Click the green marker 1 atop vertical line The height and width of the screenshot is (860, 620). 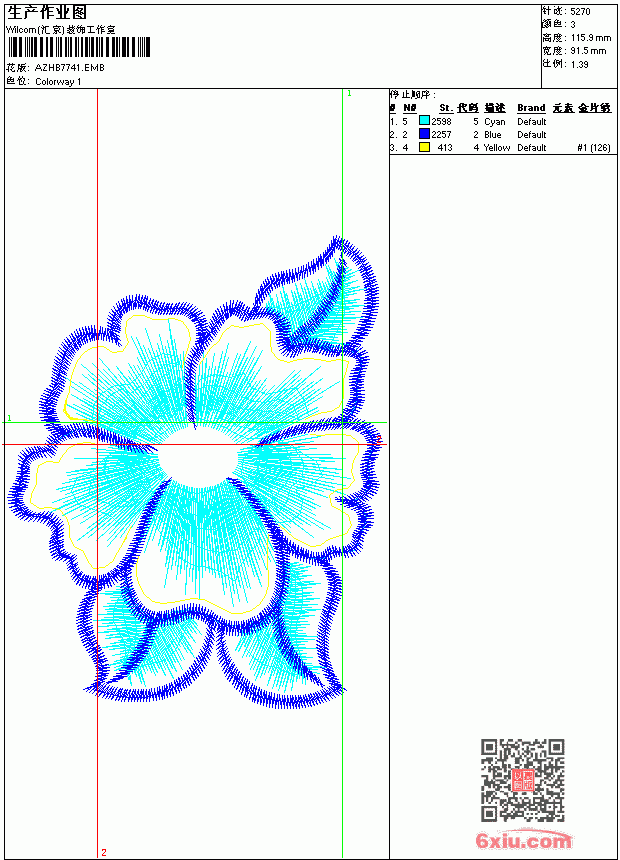pos(349,94)
